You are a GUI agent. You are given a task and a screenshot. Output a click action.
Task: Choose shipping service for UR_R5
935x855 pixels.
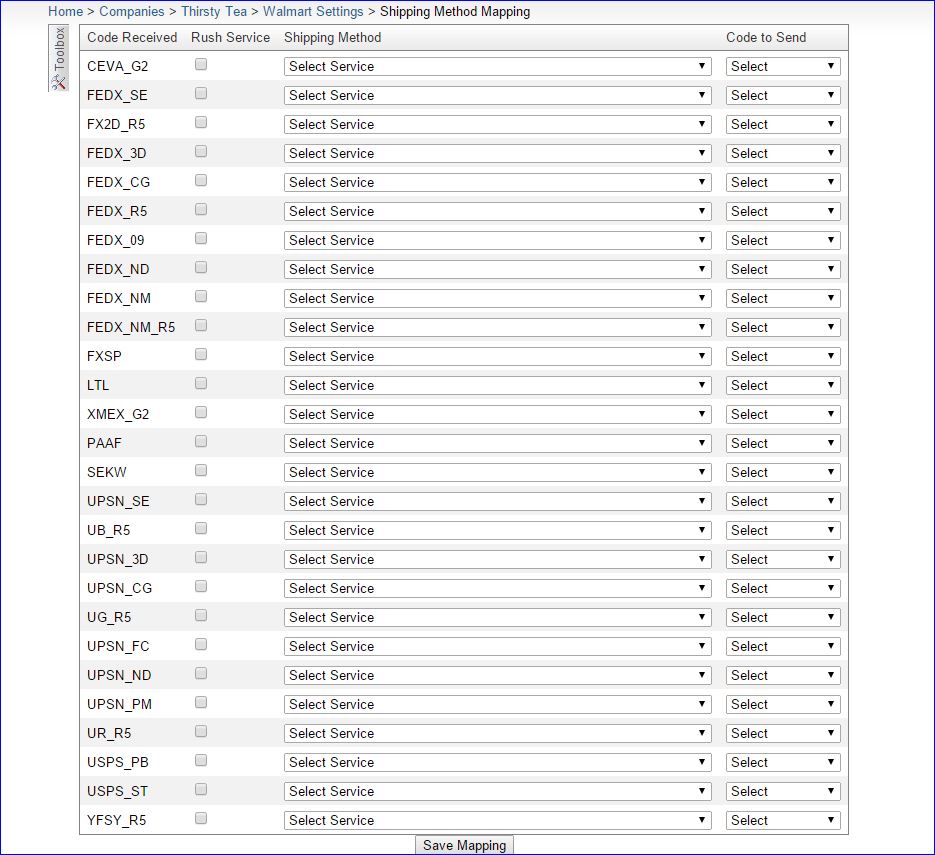pos(498,733)
